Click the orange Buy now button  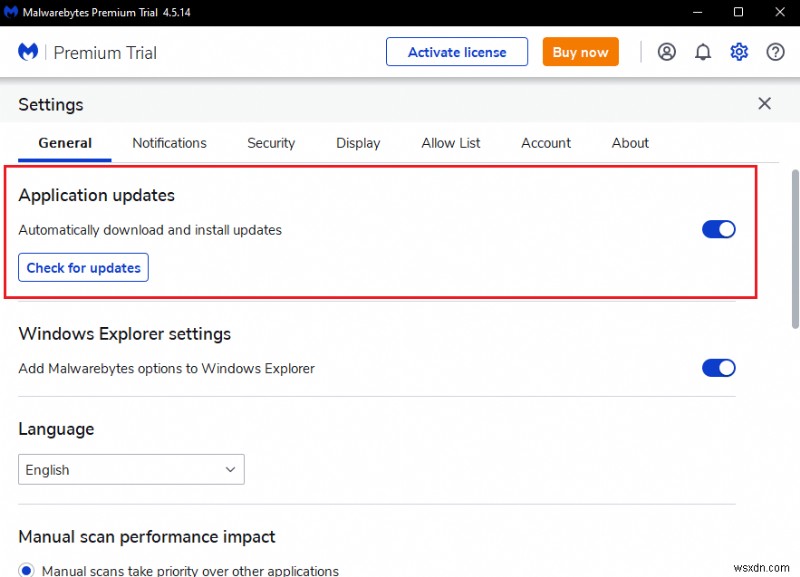click(580, 52)
